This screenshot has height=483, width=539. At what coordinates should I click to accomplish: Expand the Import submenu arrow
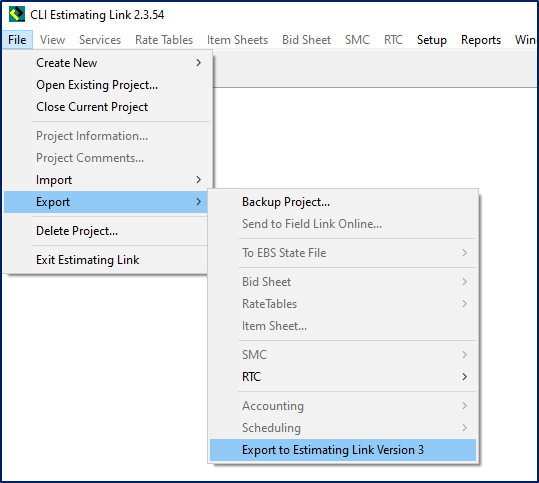click(198, 179)
